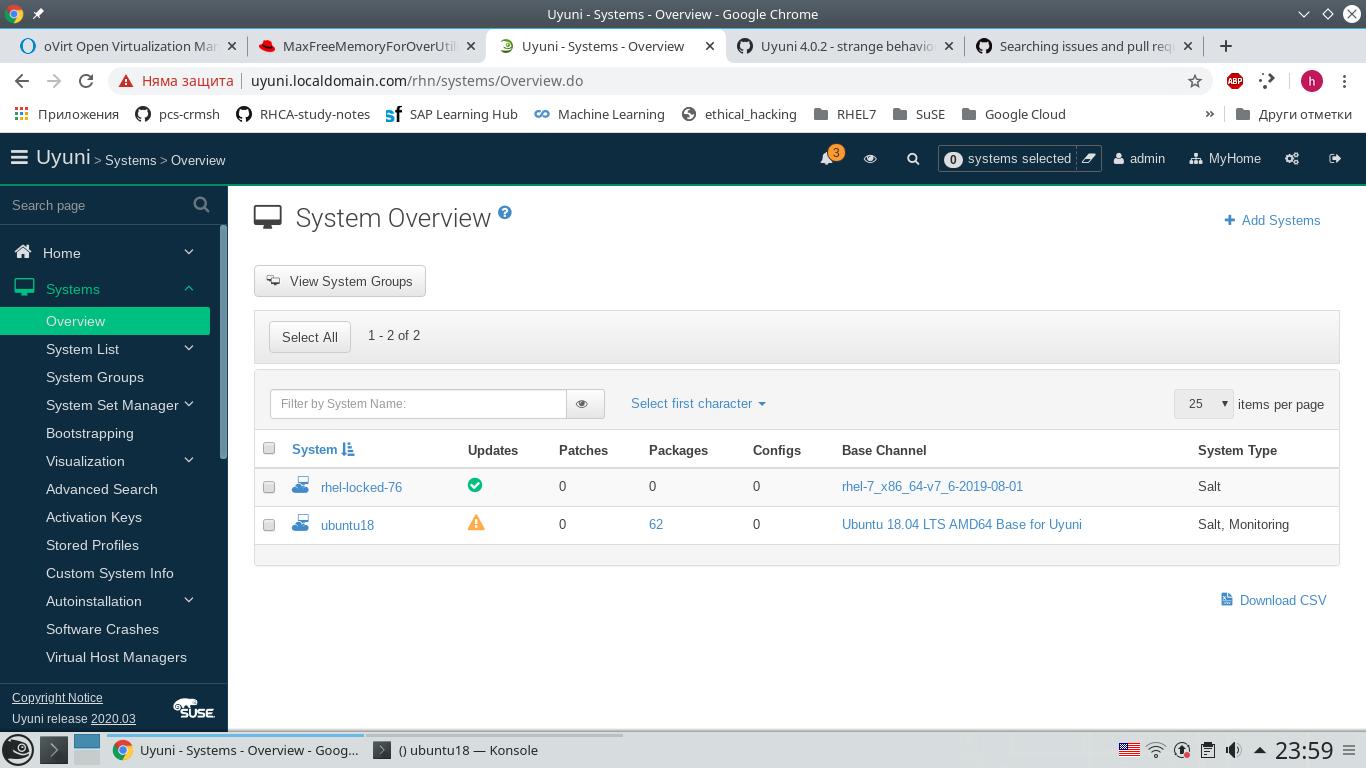Expand the Select first character dropdown
Viewport: 1366px width, 768px height.
[698, 403]
